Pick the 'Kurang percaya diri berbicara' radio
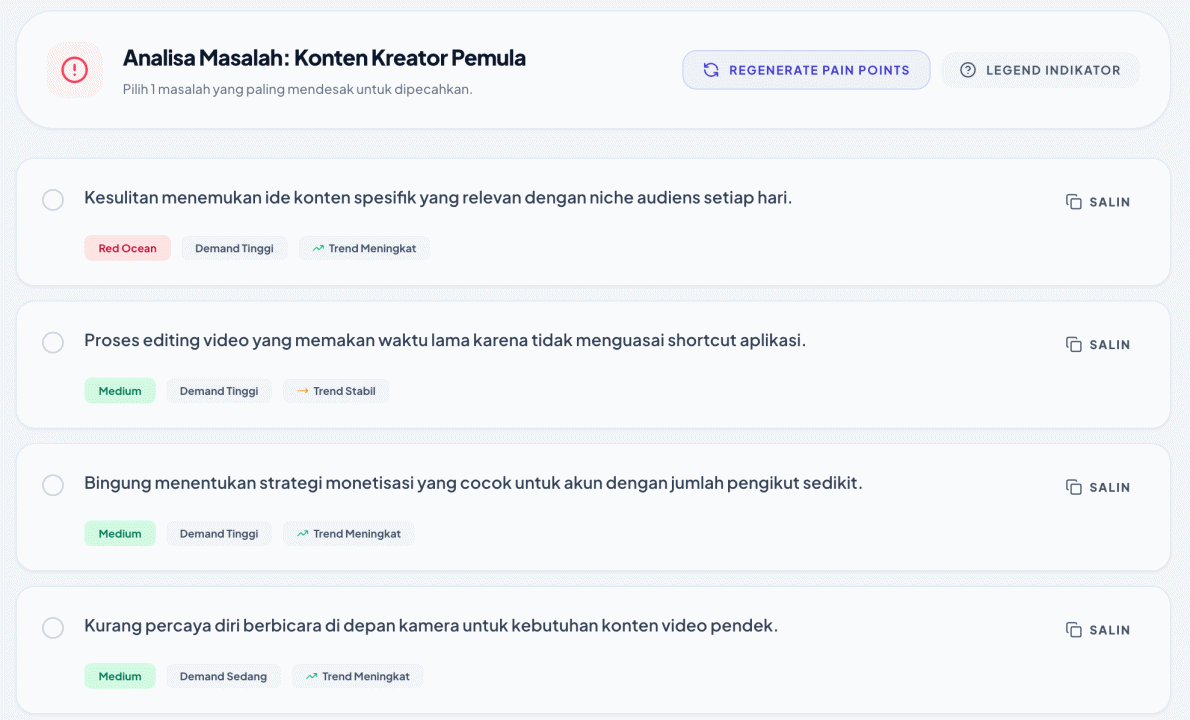 coord(53,627)
